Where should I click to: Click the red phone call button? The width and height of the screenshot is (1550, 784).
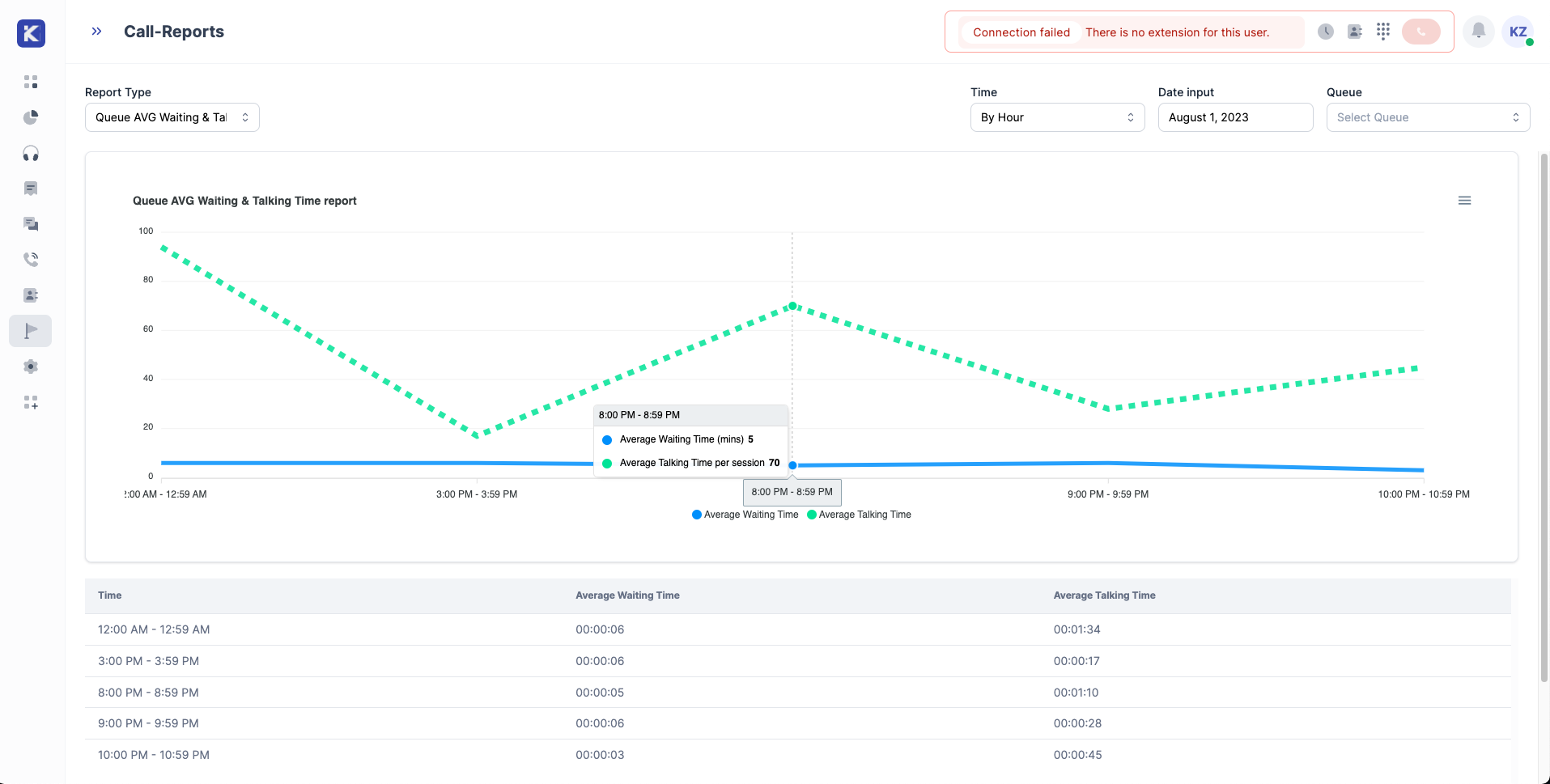pyautogui.click(x=1421, y=32)
